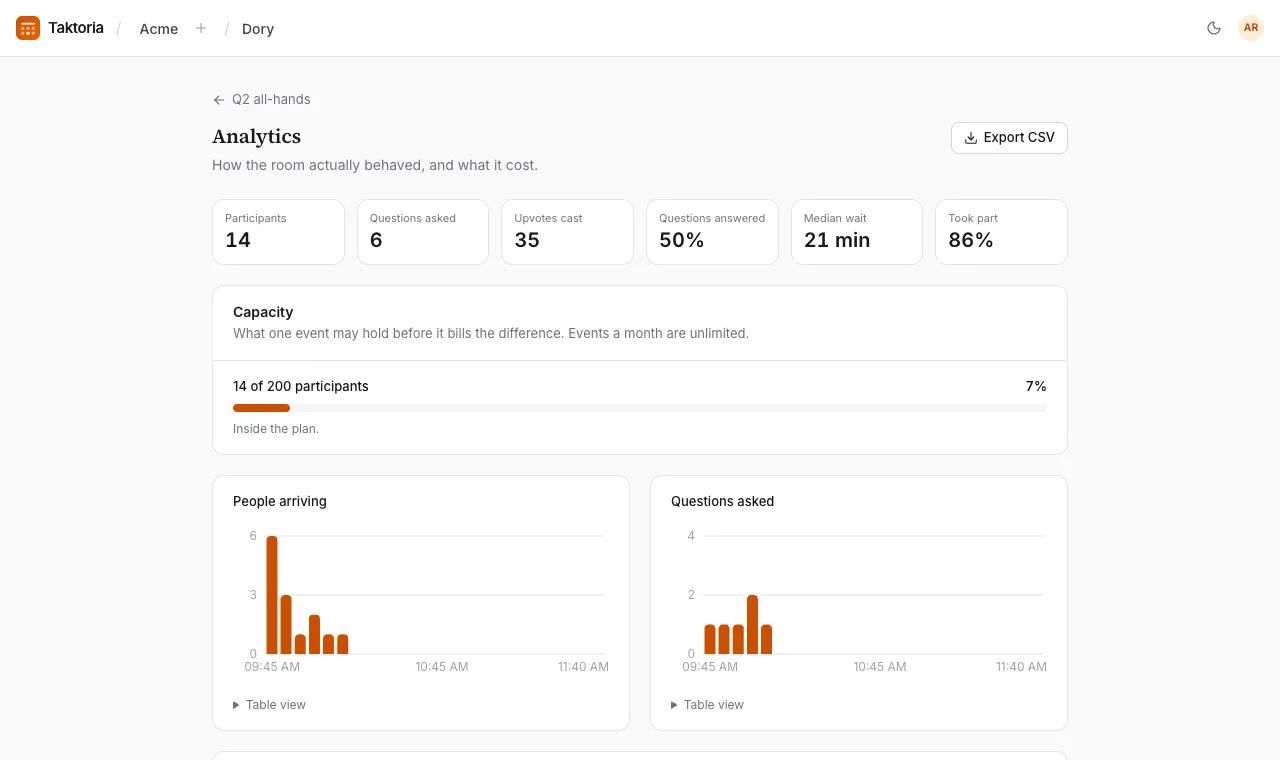Image resolution: width=1280 pixels, height=760 pixels.
Task: Click the People arriving chart title
Action: (x=280, y=501)
